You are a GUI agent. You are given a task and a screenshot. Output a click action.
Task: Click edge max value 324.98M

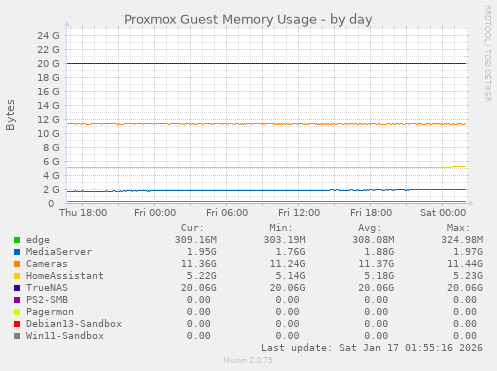(x=462, y=240)
